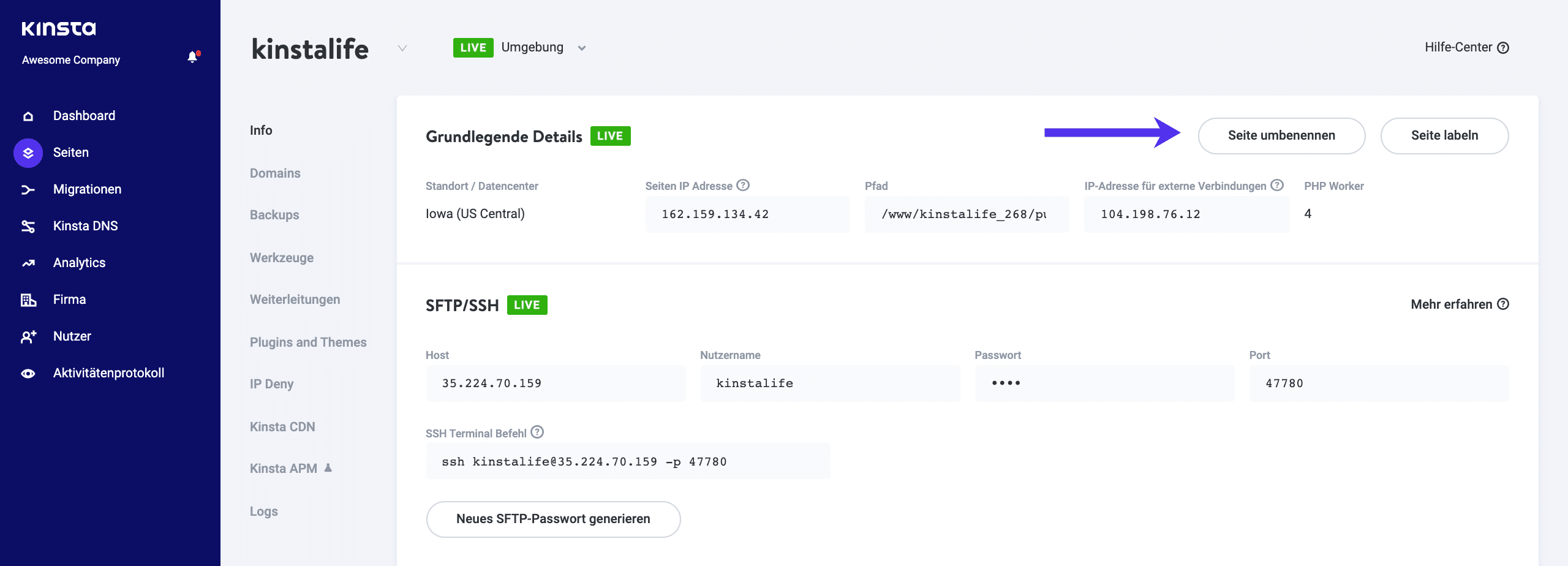Image resolution: width=1568 pixels, height=566 pixels.
Task: Select the Nutzer person icon
Action: point(28,336)
